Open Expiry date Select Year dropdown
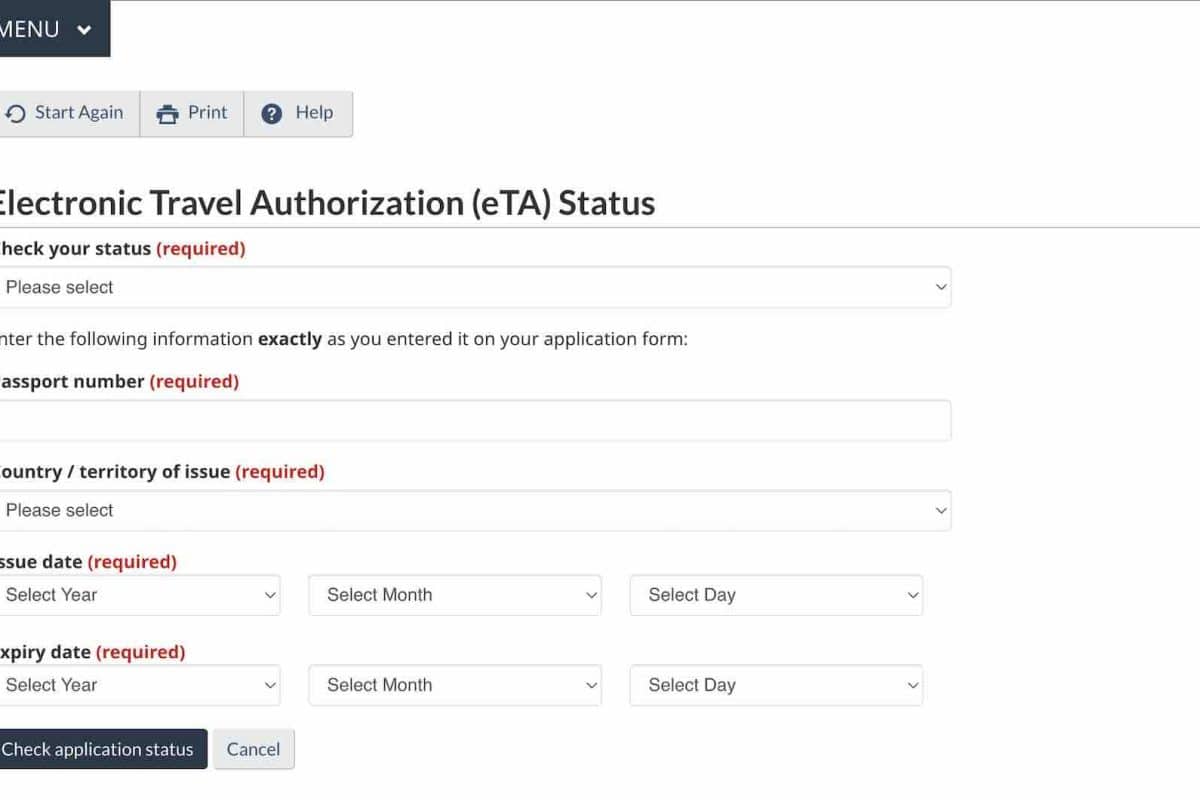Screen dimensions: 1200x800 click(x=139, y=685)
